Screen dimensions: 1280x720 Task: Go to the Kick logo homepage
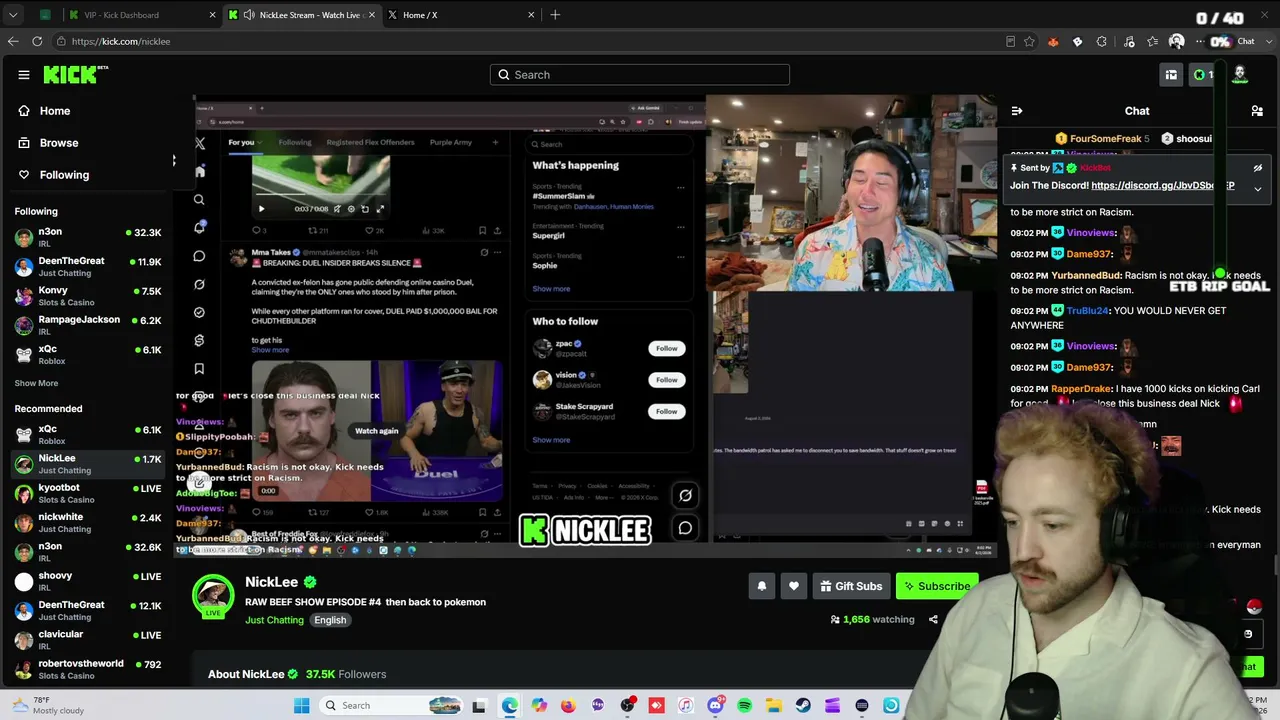tap(75, 75)
